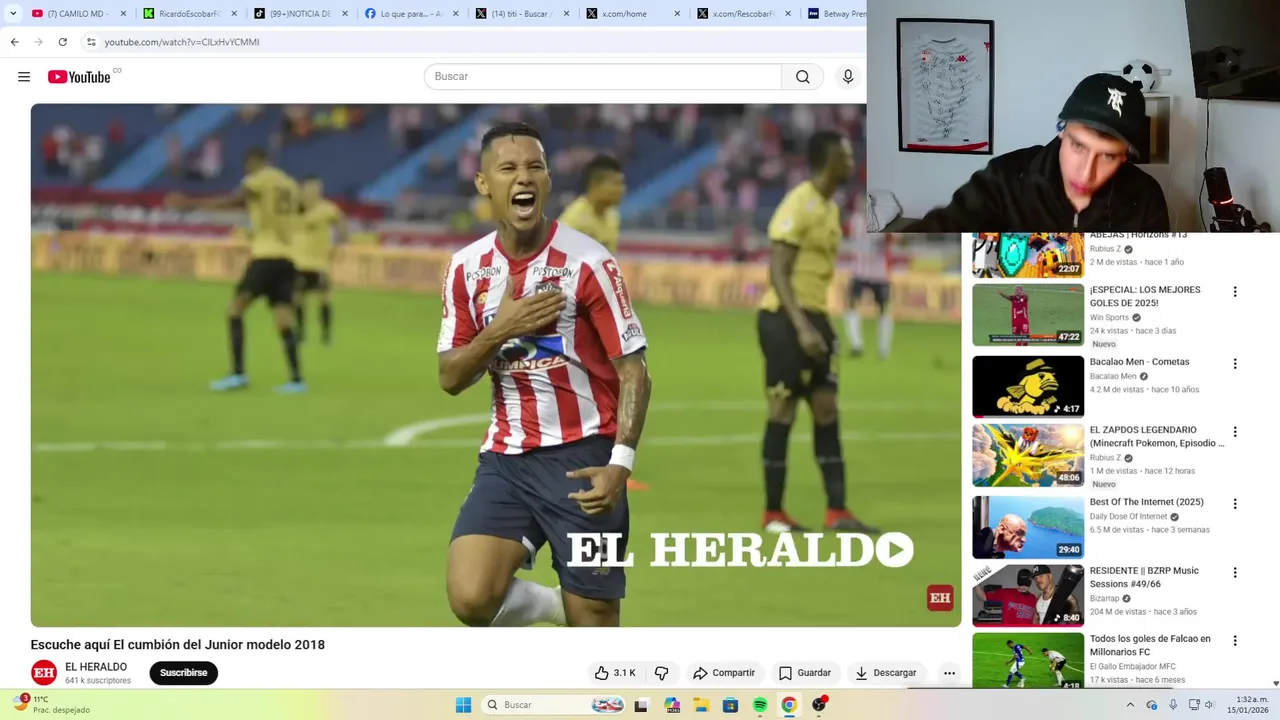Screen dimensions: 1280x720
Task: Open the EL HERALDO channel avatar
Action: click(x=44, y=673)
